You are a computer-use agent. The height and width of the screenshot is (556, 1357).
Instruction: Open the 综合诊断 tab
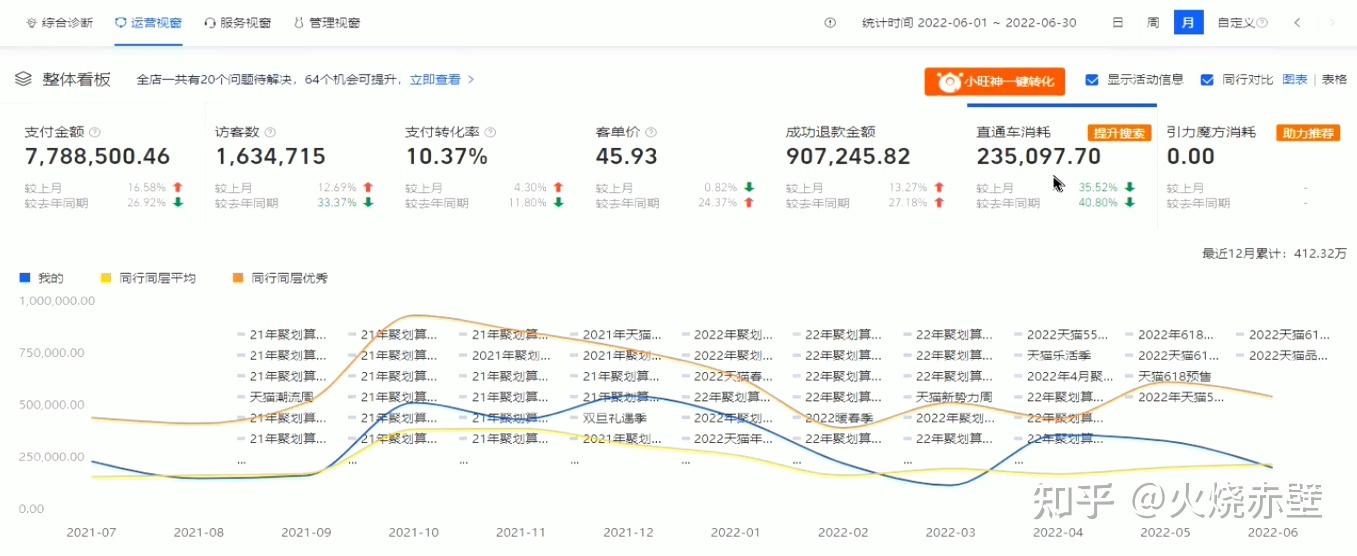click(x=58, y=22)
